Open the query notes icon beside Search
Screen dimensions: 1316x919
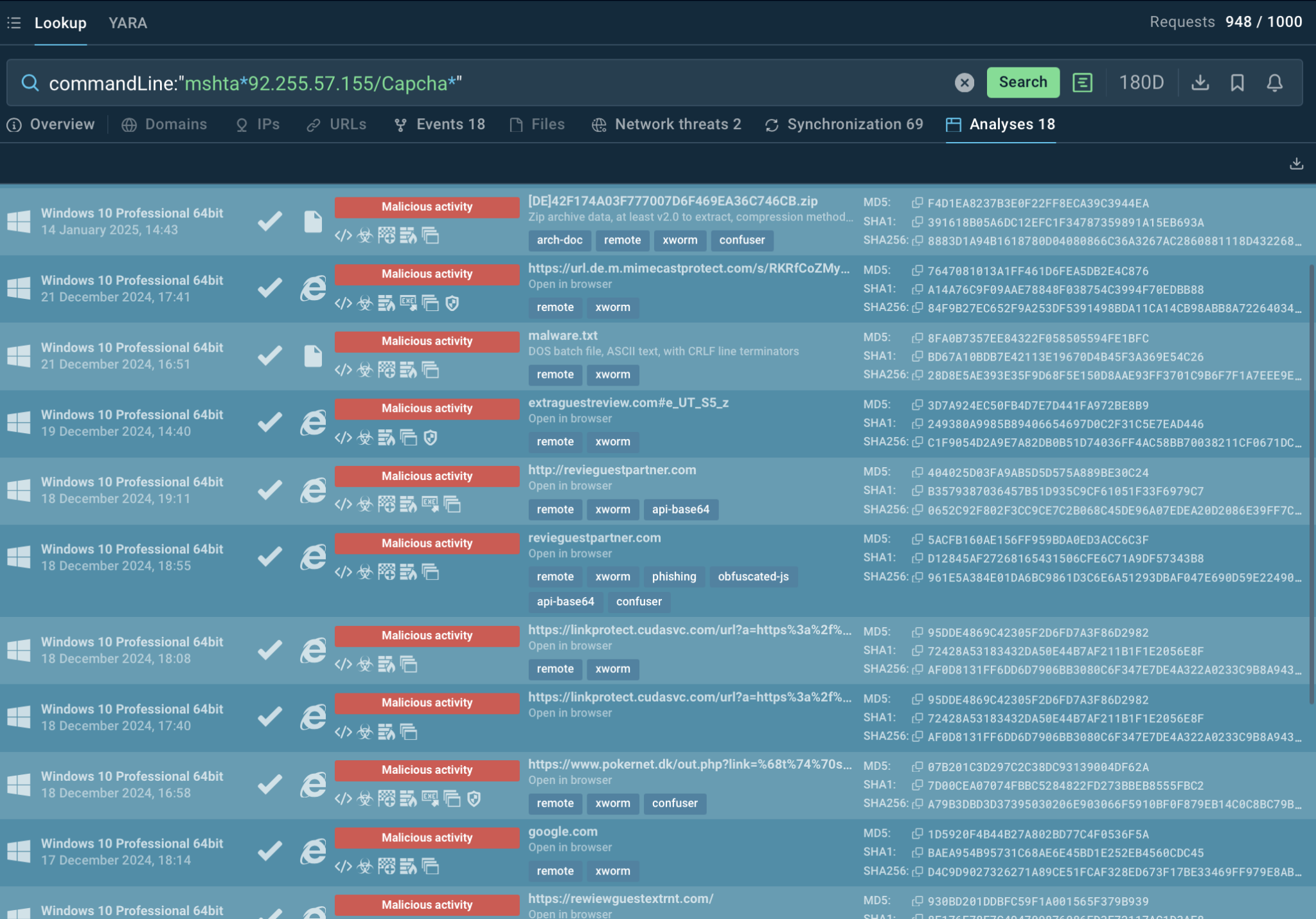pyautogui.click(x=1083, y=82)
